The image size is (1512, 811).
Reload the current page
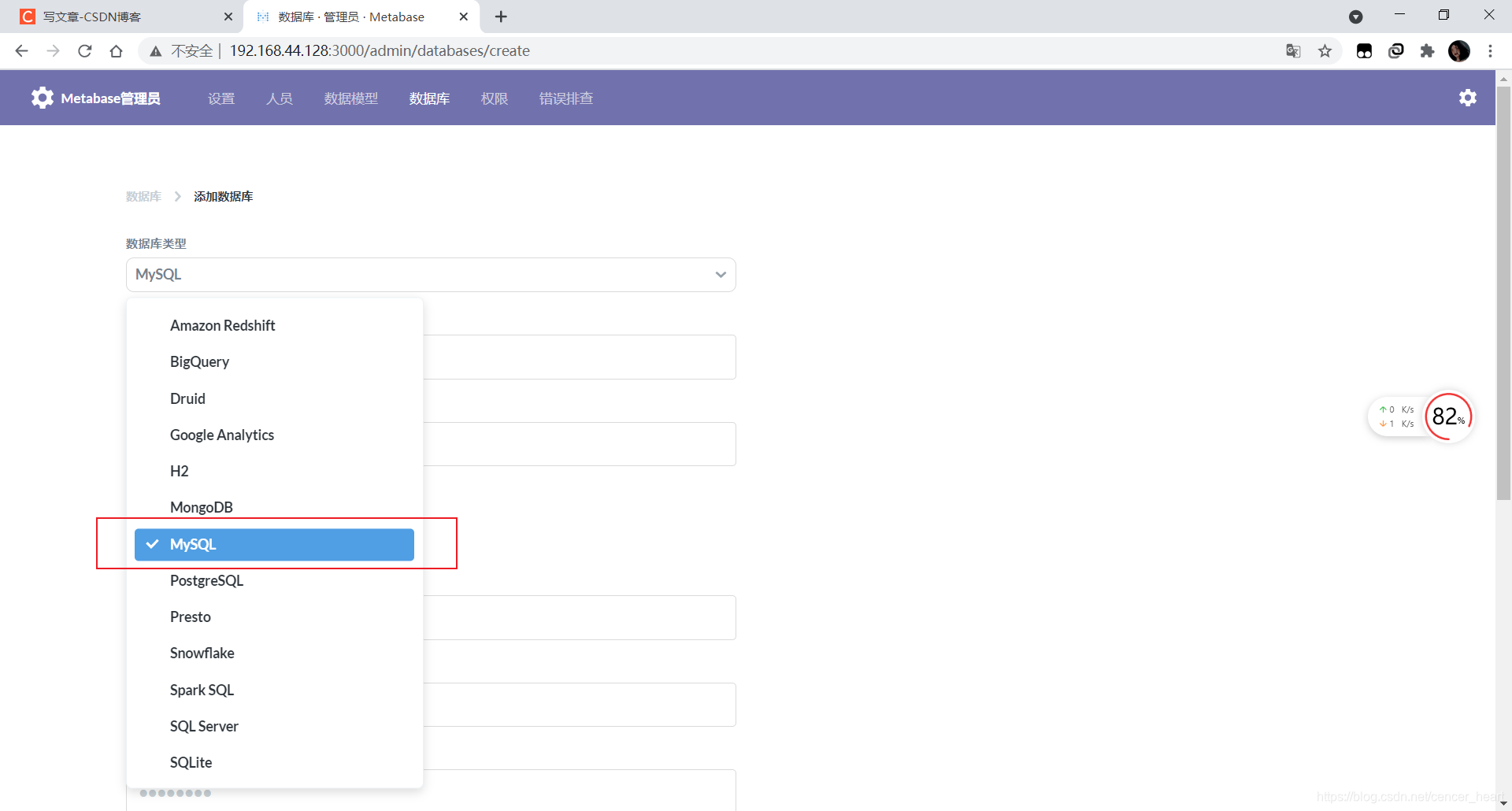85,51
